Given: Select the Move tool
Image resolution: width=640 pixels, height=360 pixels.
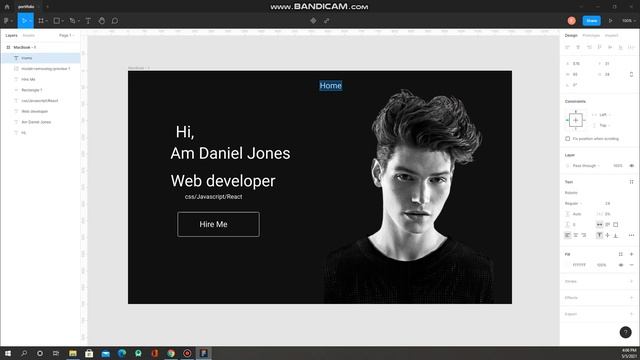Looking at the screenshot, I should point(25,20).
